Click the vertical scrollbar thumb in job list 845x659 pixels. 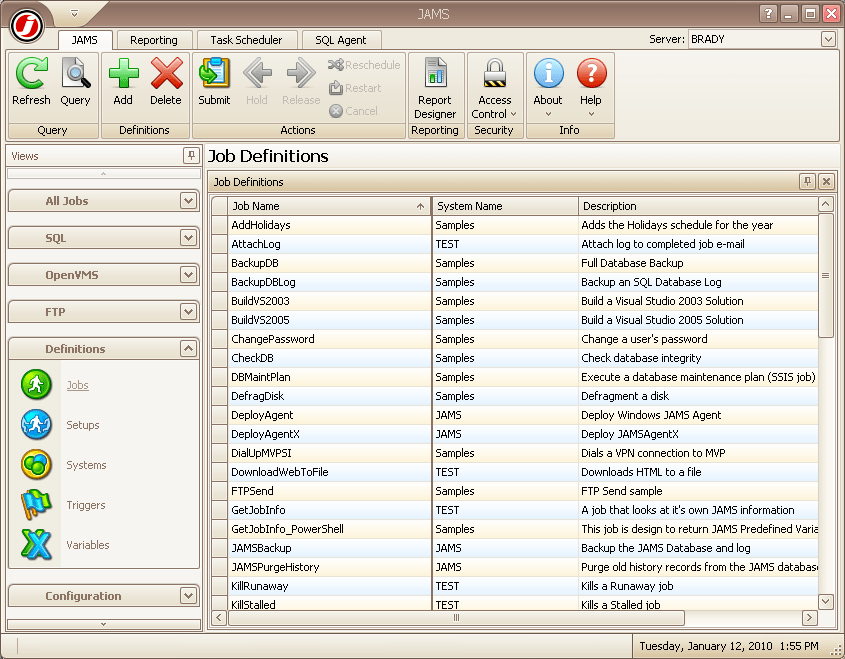tap(826, 275)
